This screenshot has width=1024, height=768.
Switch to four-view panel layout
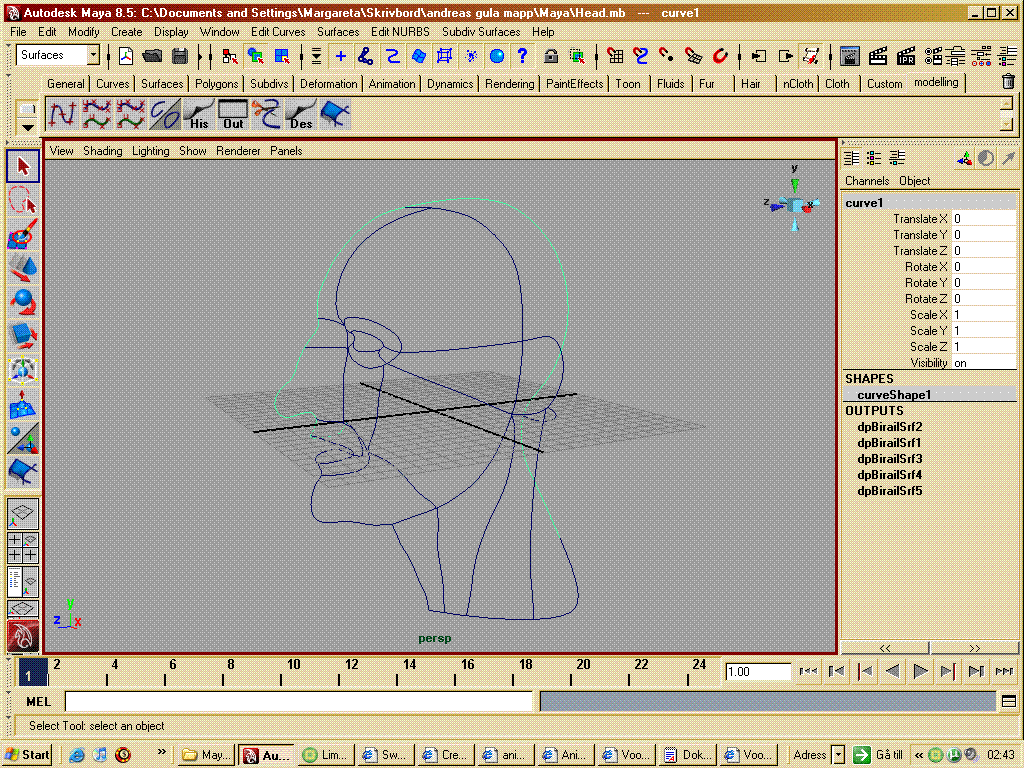pyautogui.click(x=22, y=547)
